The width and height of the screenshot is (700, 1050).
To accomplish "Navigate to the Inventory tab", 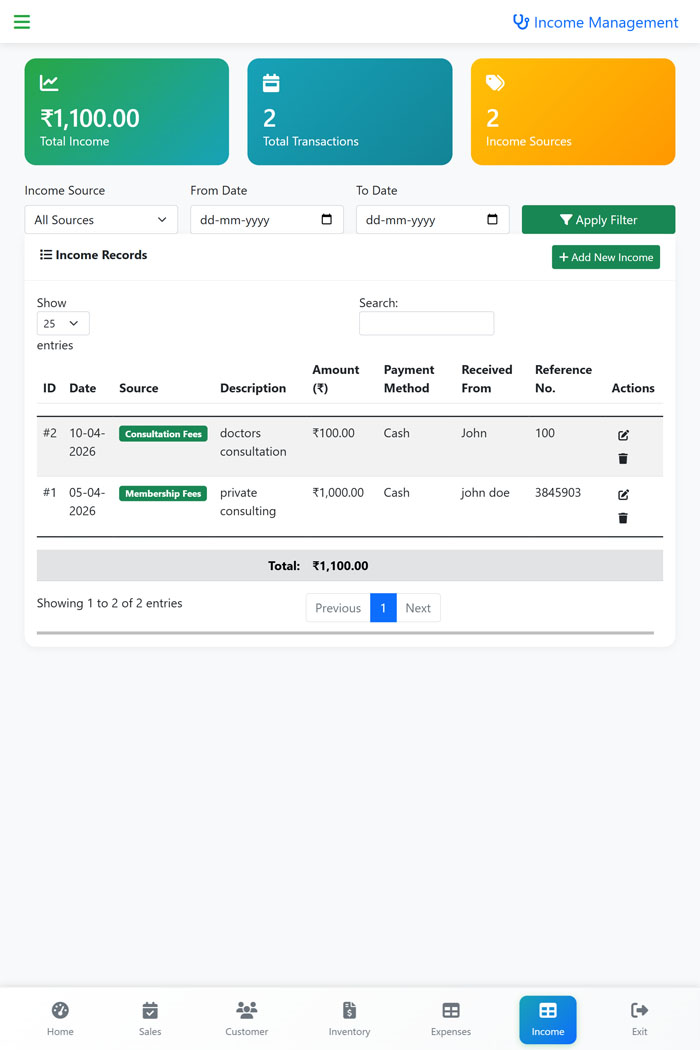I will 349,1019.
